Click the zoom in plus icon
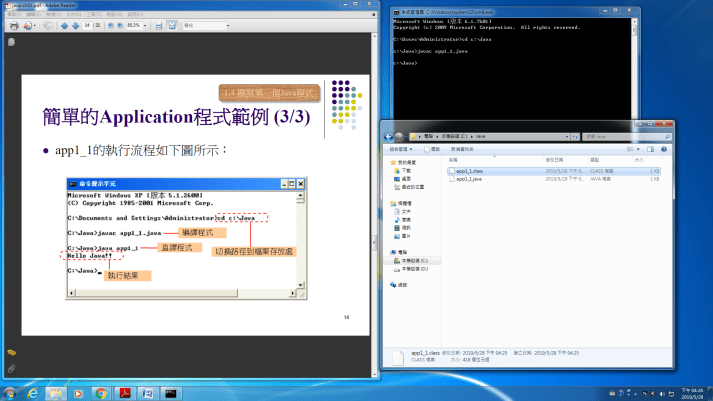The width and height of the screenshot is (713, 401). [121, 26]
